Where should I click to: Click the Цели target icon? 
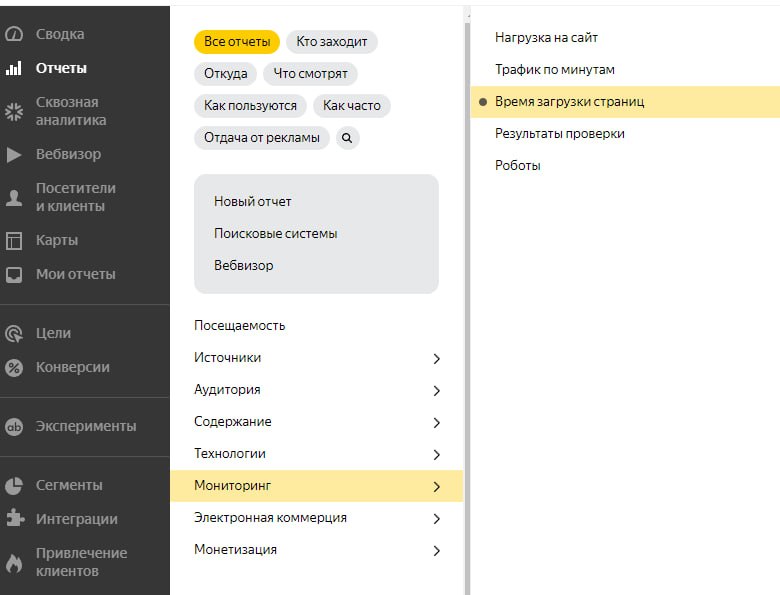(14, 333)
